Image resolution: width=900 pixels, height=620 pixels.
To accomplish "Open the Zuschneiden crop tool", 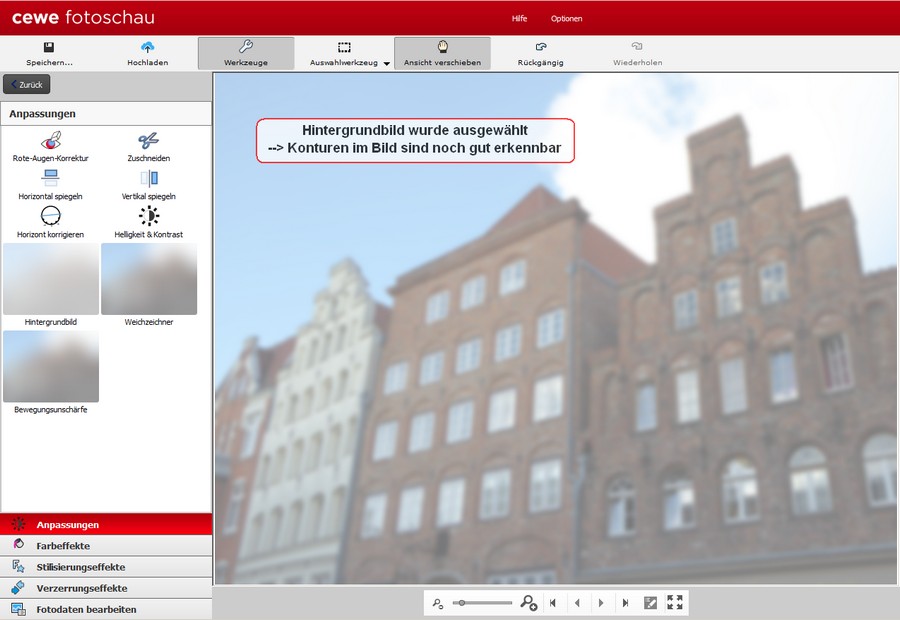I will click(x=149, y=141).
